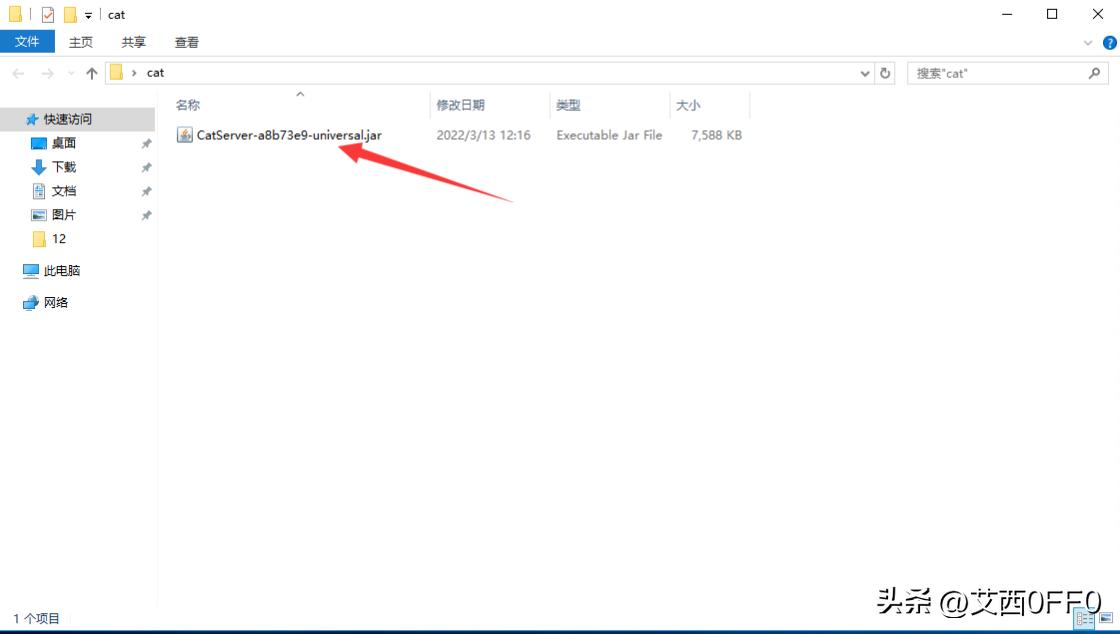Open the 网络 (Network) item in sidebar
This screenshot has height=634, width=1120.
[x=58, y=302]
